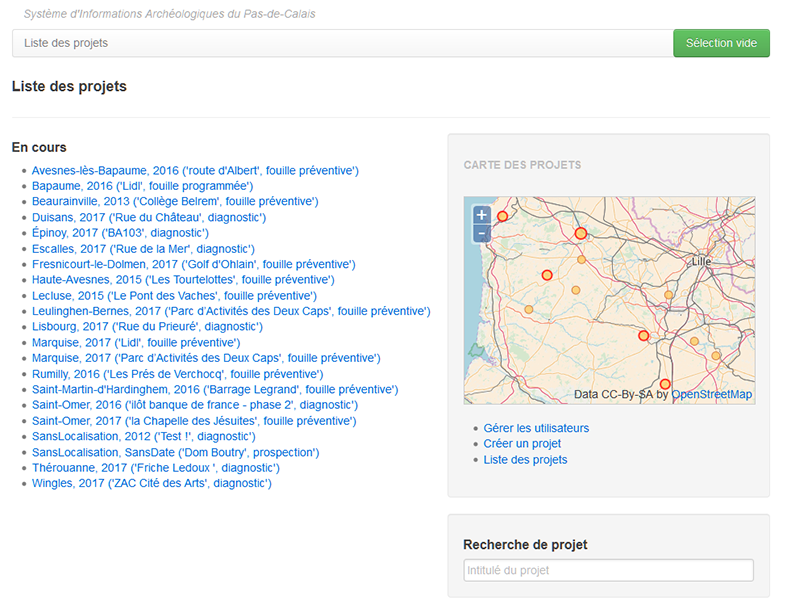Click 'Liste des projets' link under the map
The image size is (787, 613).
[525, 460]
